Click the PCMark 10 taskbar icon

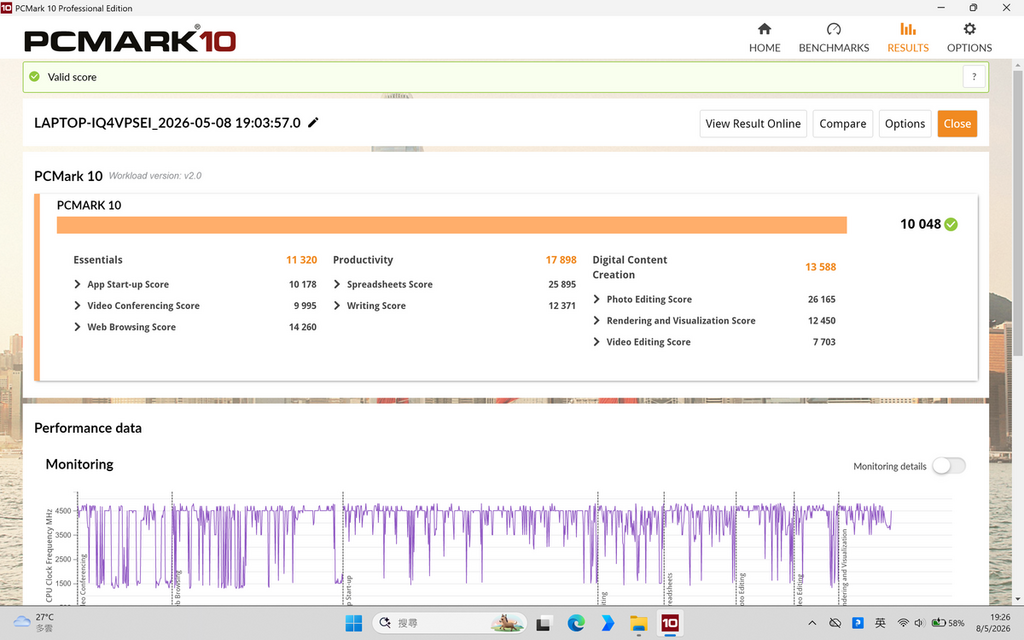pos(670,624)
